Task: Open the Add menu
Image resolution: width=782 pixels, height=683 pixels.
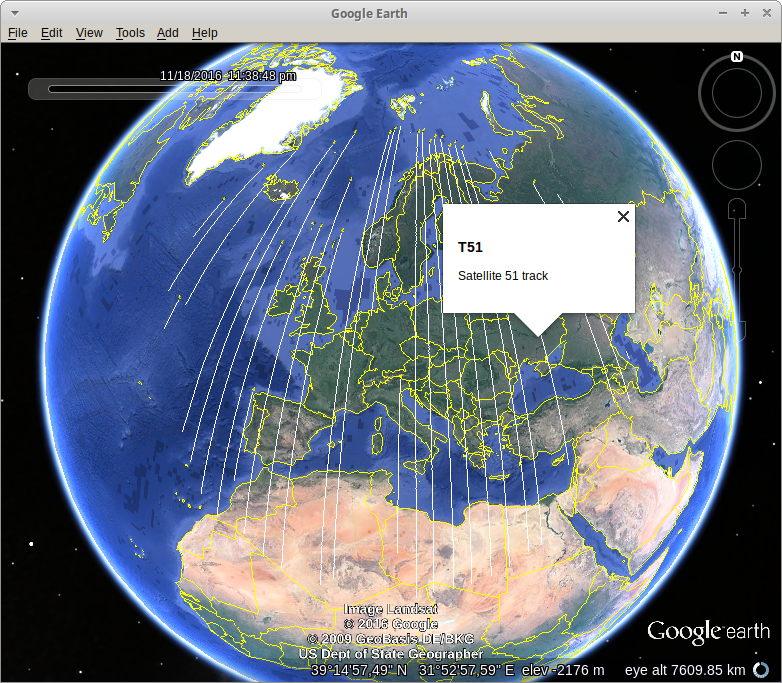Action: pos(168,33)
